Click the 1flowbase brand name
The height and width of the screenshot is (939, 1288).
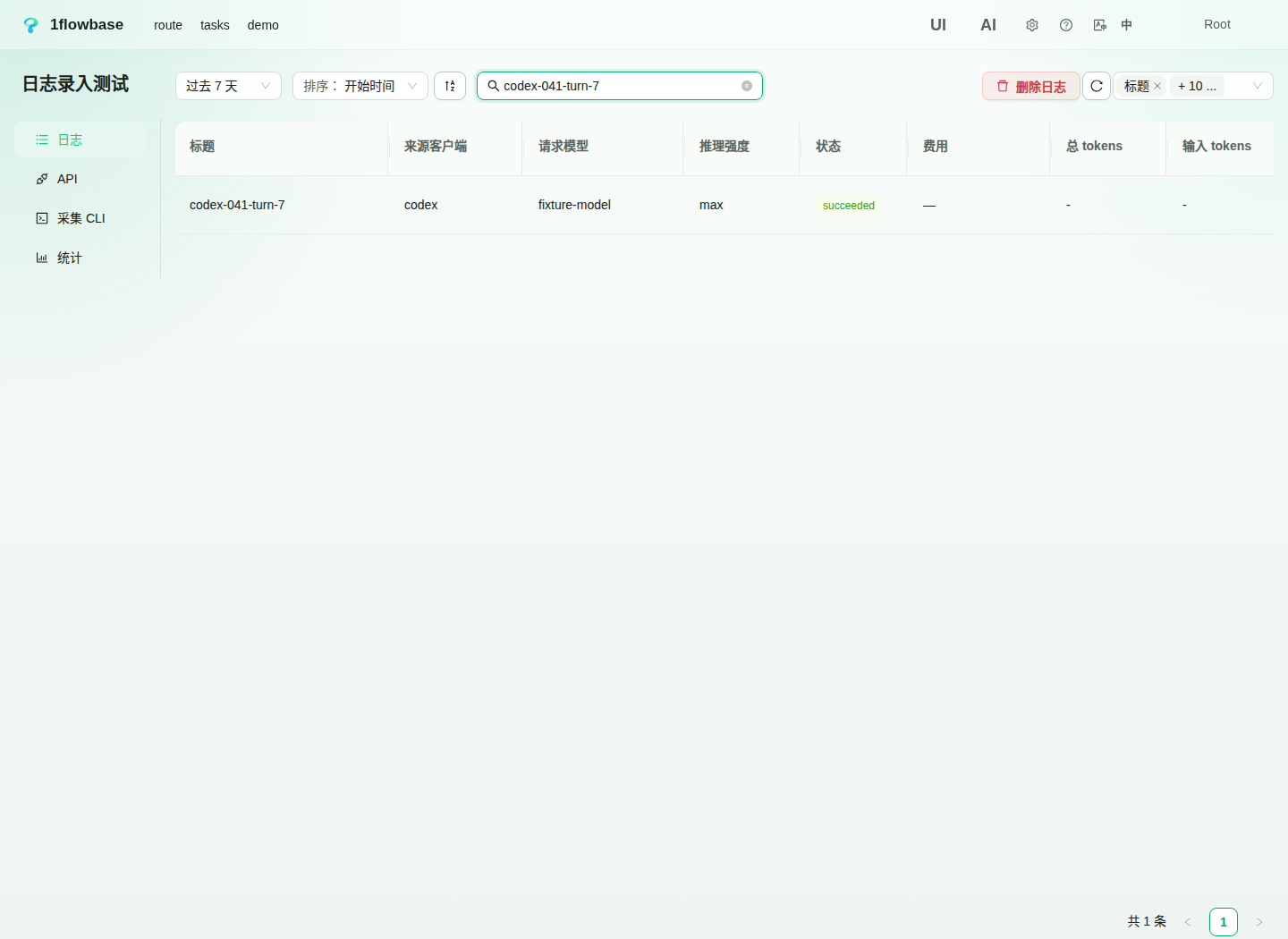[87, 25]
